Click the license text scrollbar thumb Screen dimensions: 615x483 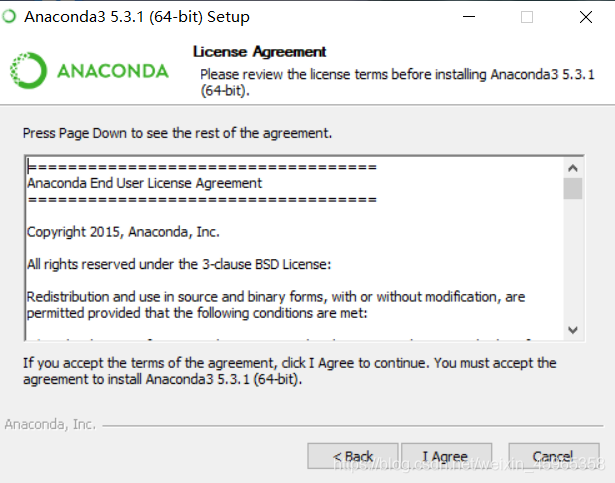pos(573,188)
